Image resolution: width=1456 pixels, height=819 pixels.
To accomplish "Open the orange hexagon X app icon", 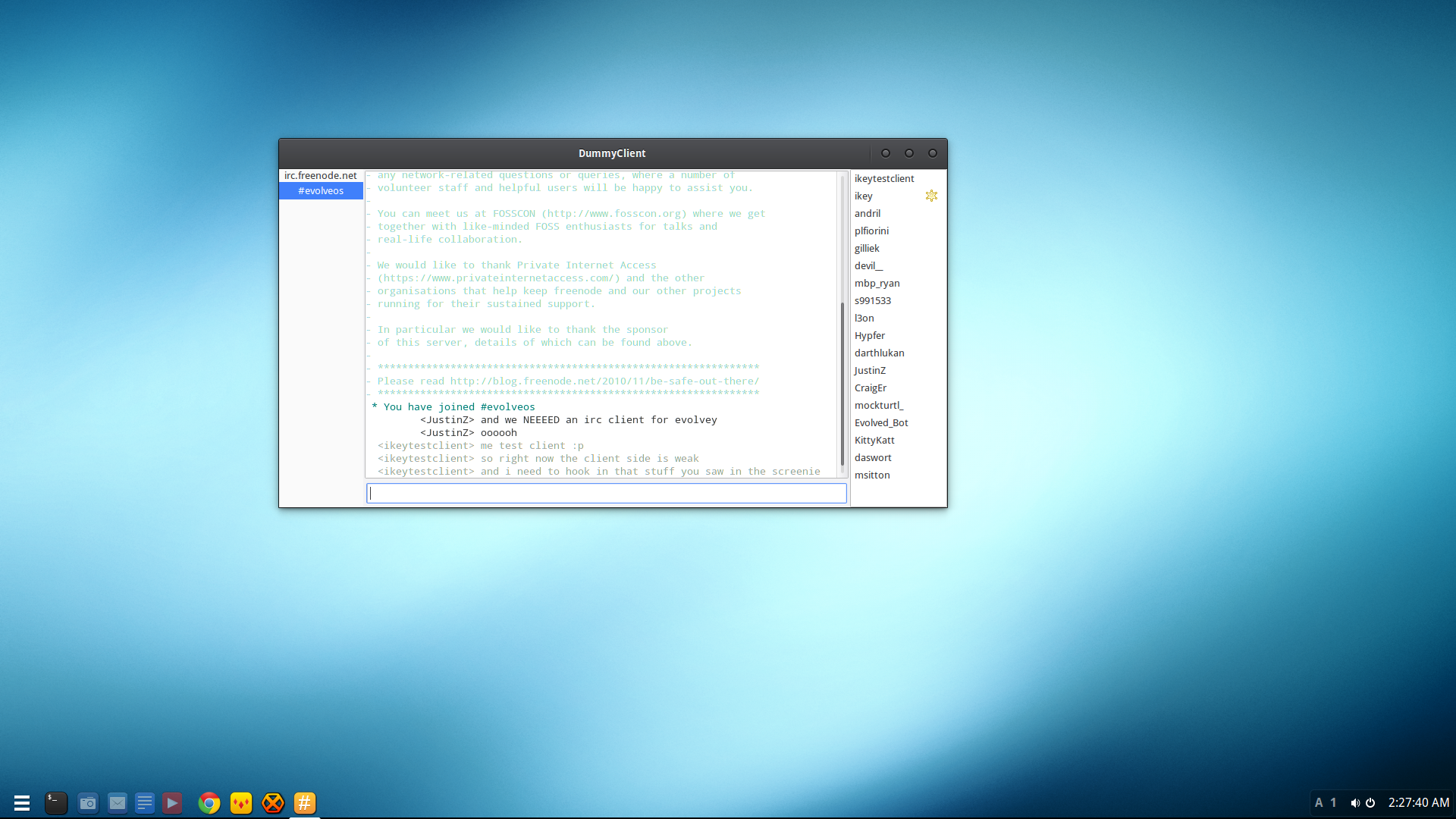I will [273, 802].
